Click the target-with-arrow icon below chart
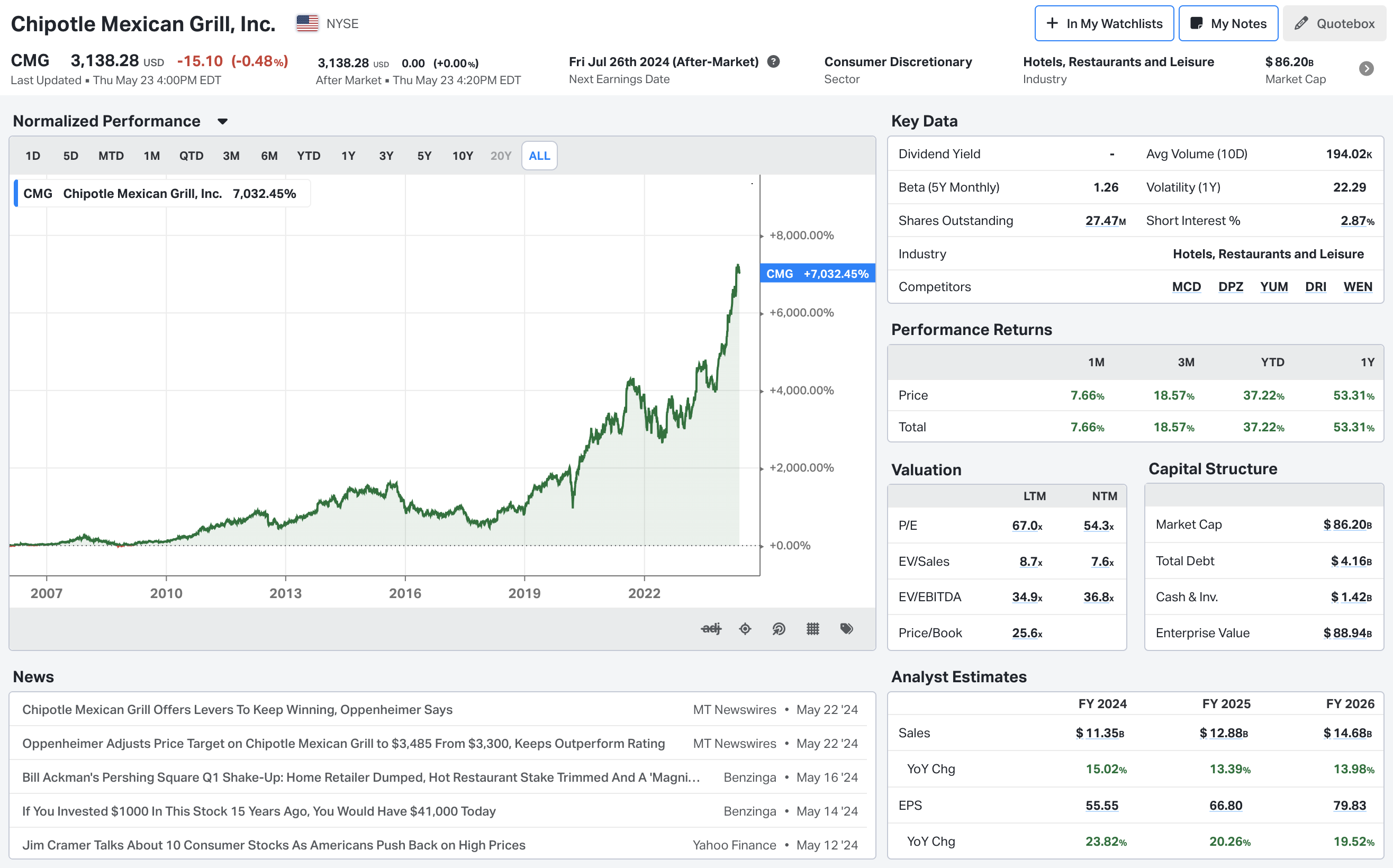 779,629
